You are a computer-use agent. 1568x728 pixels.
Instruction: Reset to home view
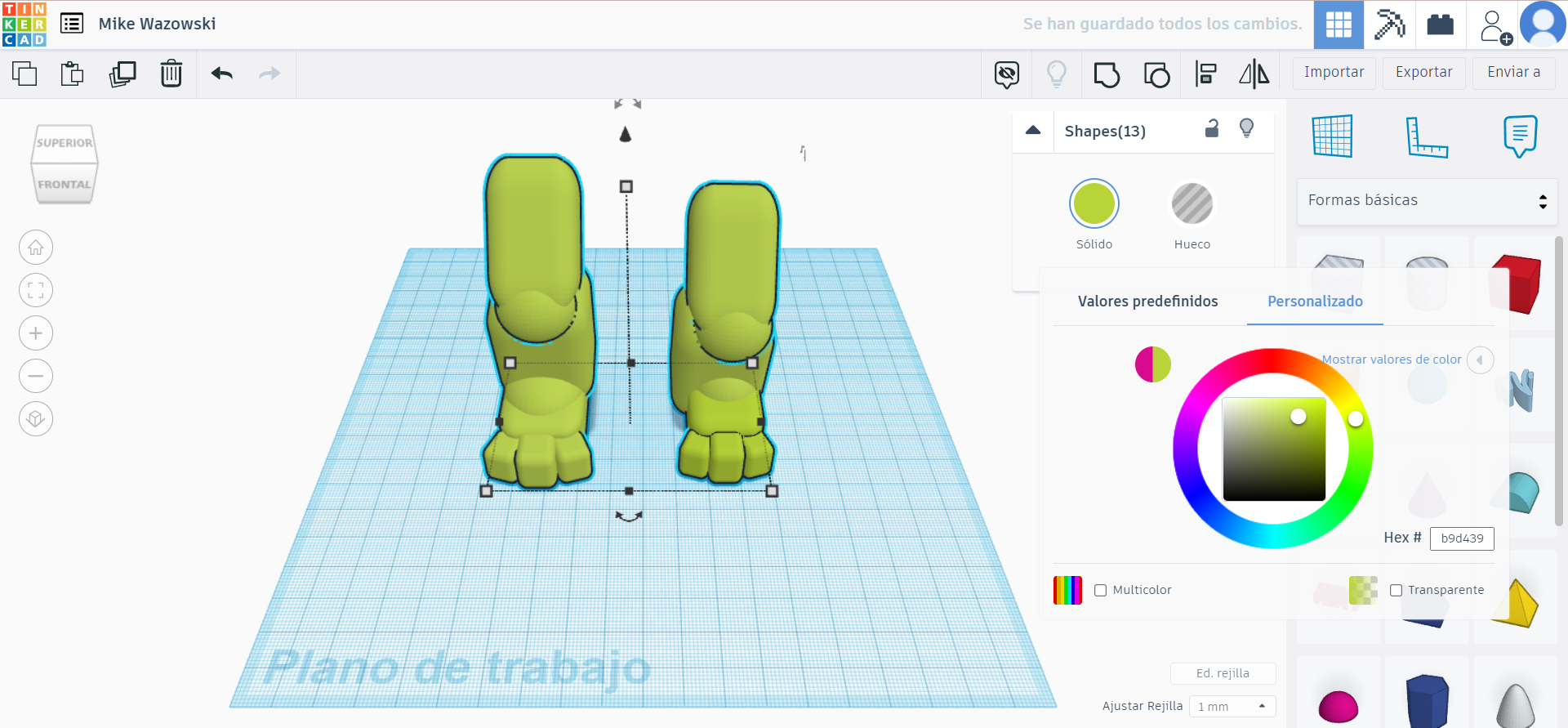(x=36, y=248)
